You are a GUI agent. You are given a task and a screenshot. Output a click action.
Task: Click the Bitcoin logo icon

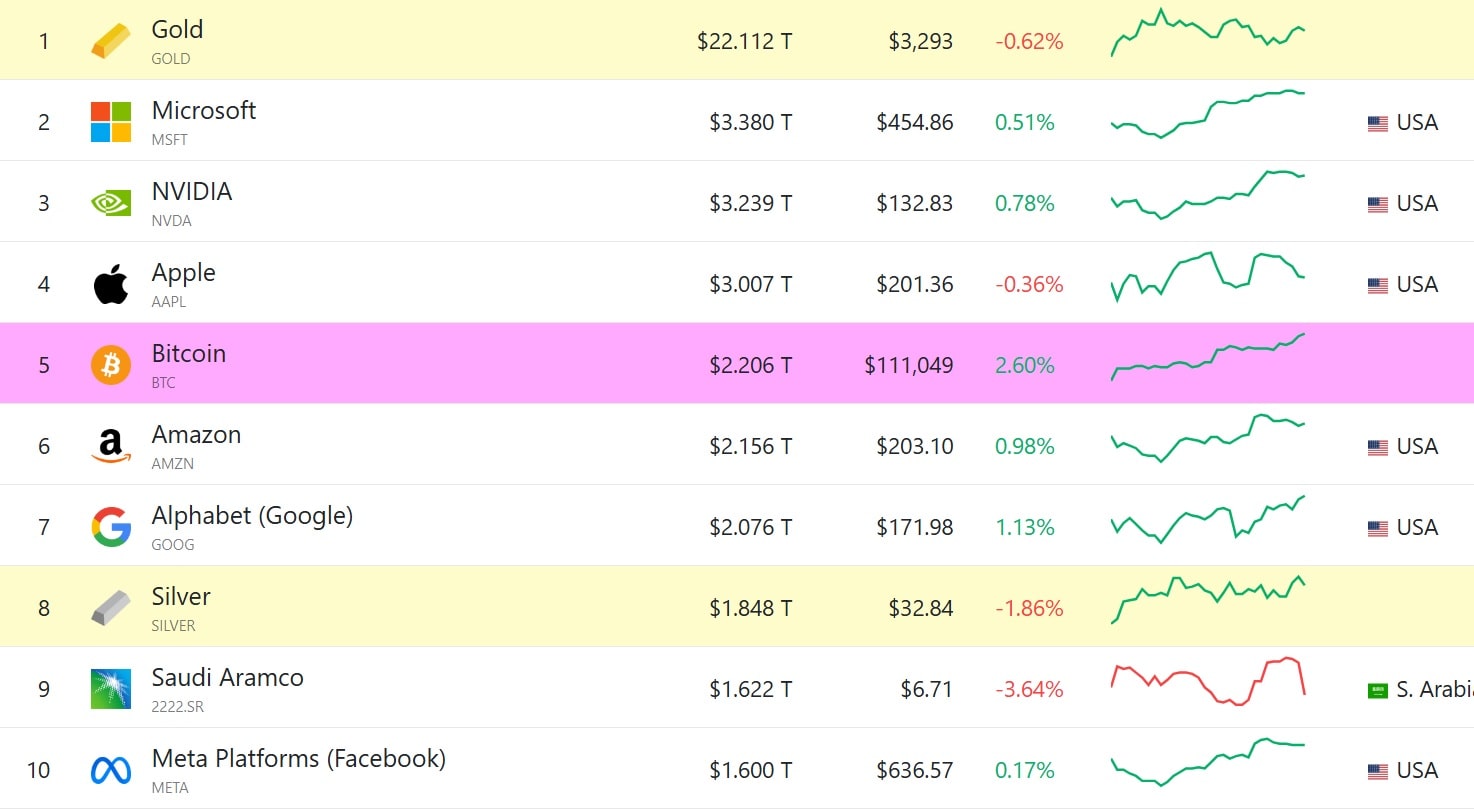point(111,365)
